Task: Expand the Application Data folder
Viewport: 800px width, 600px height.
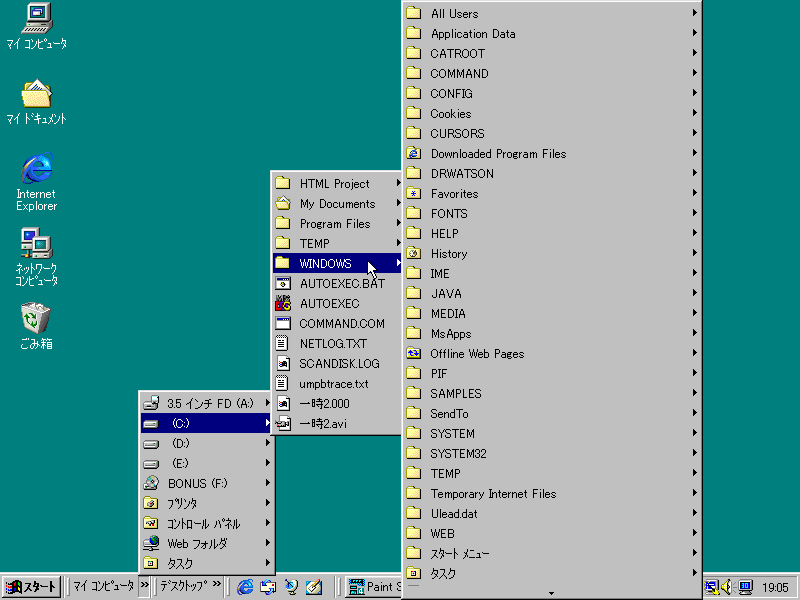Action: (552, 34)
